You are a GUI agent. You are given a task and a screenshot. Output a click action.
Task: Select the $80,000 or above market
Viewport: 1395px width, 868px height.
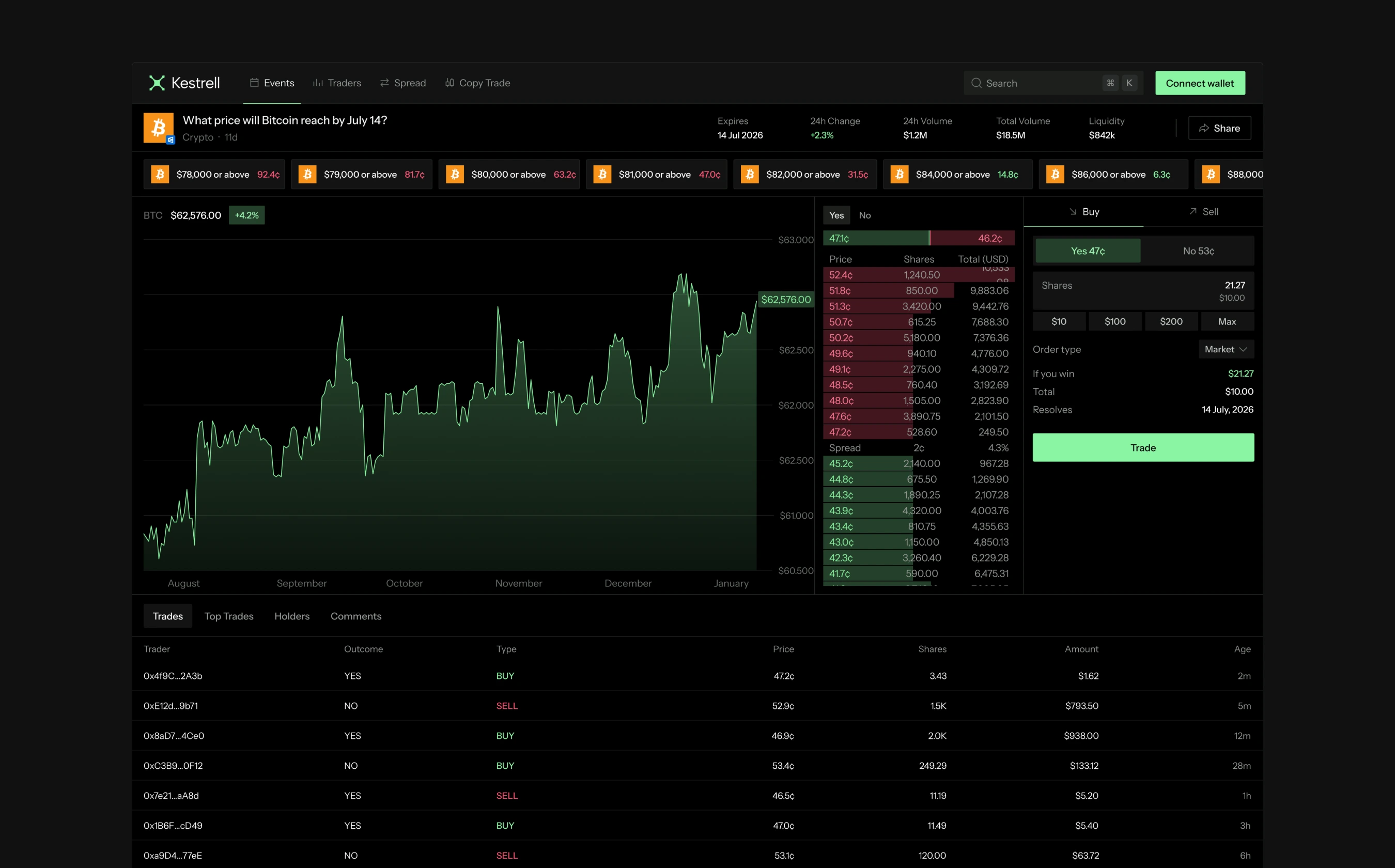[509, 174]
